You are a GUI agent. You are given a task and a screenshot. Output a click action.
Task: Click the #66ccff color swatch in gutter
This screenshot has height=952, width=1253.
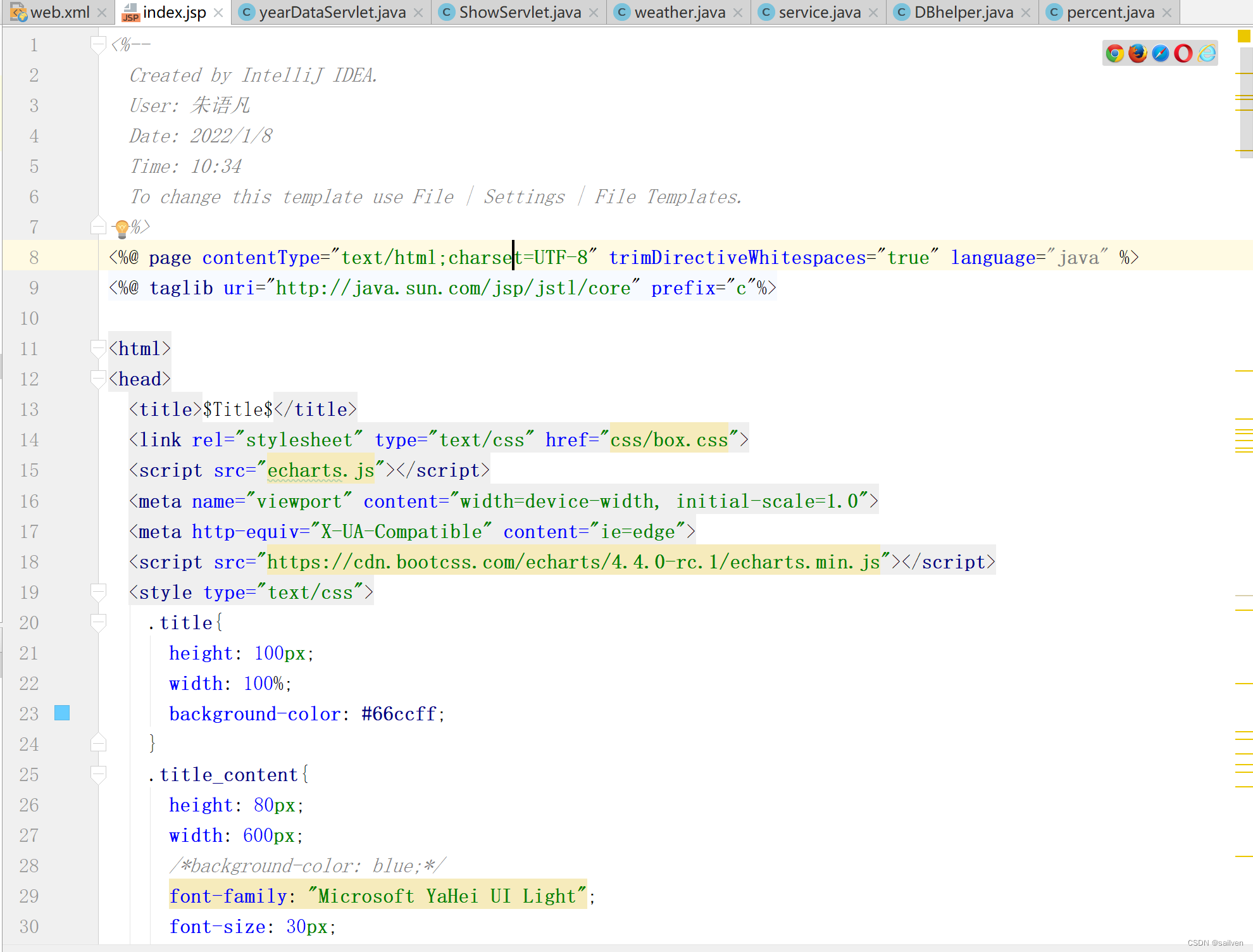coord(62,713)
